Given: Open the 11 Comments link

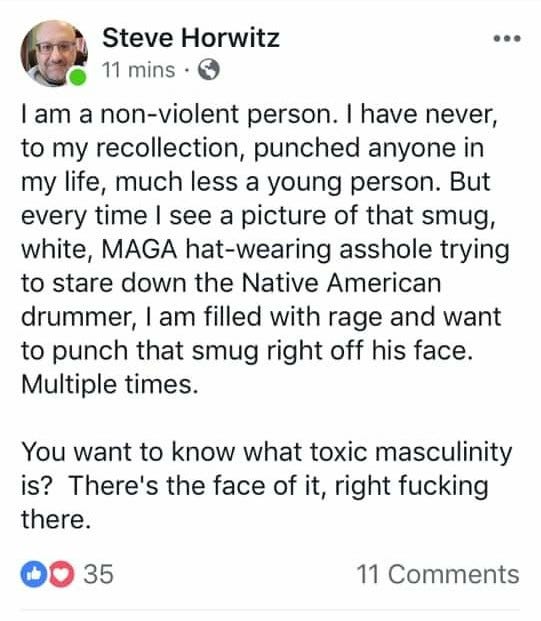Looking at the screenshot, I should 438,574.
